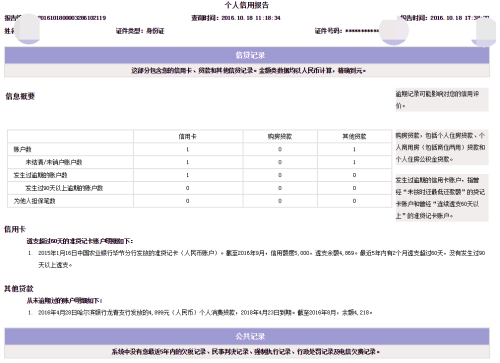The width and height of the screenshot is (500, 363).
Task: Click the '未结清/未销户账户数' row label
Action: 54,162
